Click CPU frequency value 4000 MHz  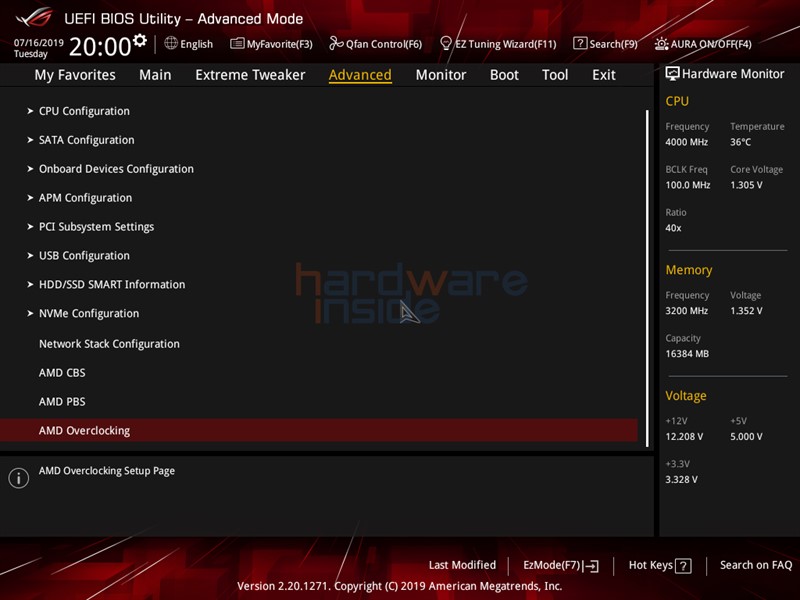pos(686,142)
